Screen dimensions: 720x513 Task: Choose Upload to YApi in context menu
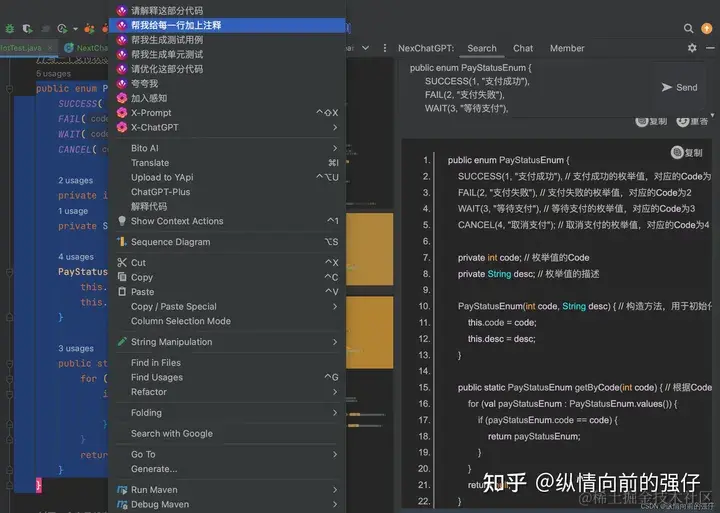(x=227, y=177)
